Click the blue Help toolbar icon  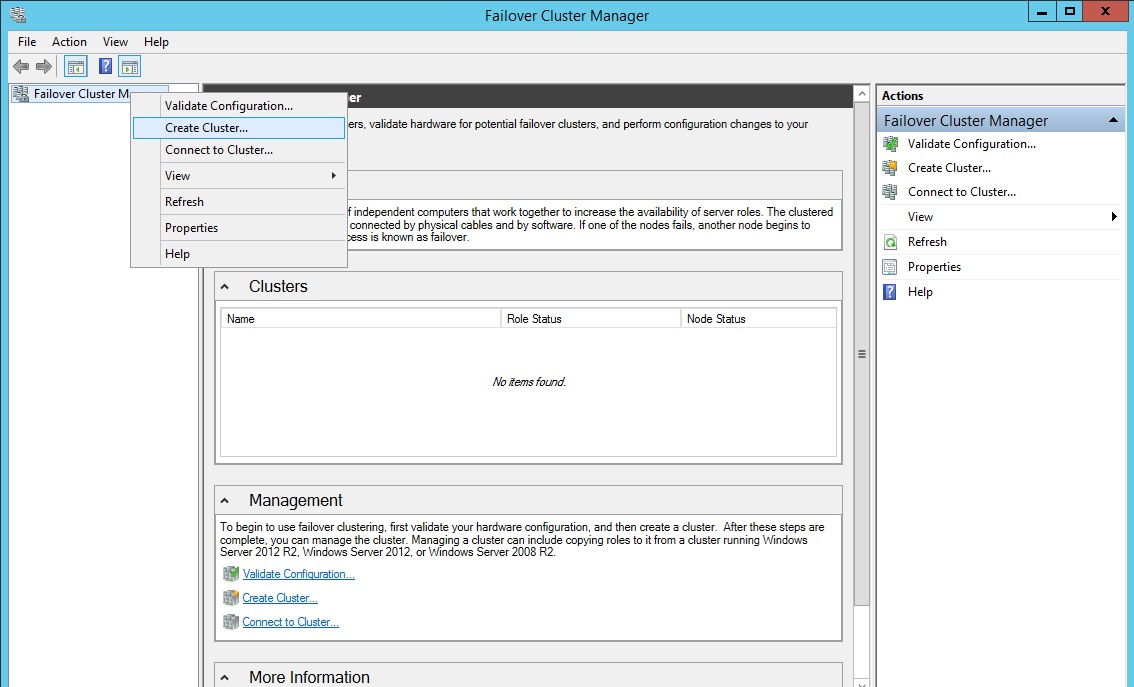coord(106,67)
